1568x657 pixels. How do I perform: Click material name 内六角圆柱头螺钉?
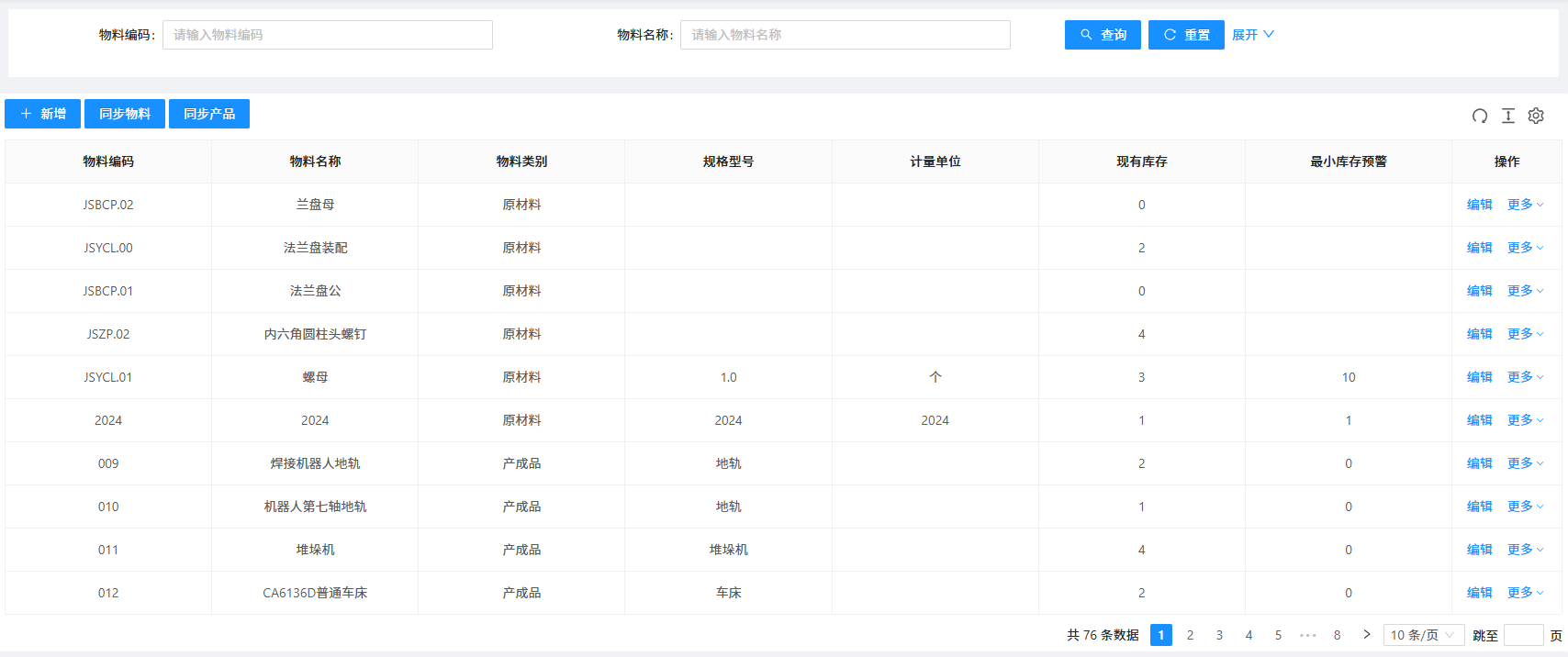click(315, 334)
